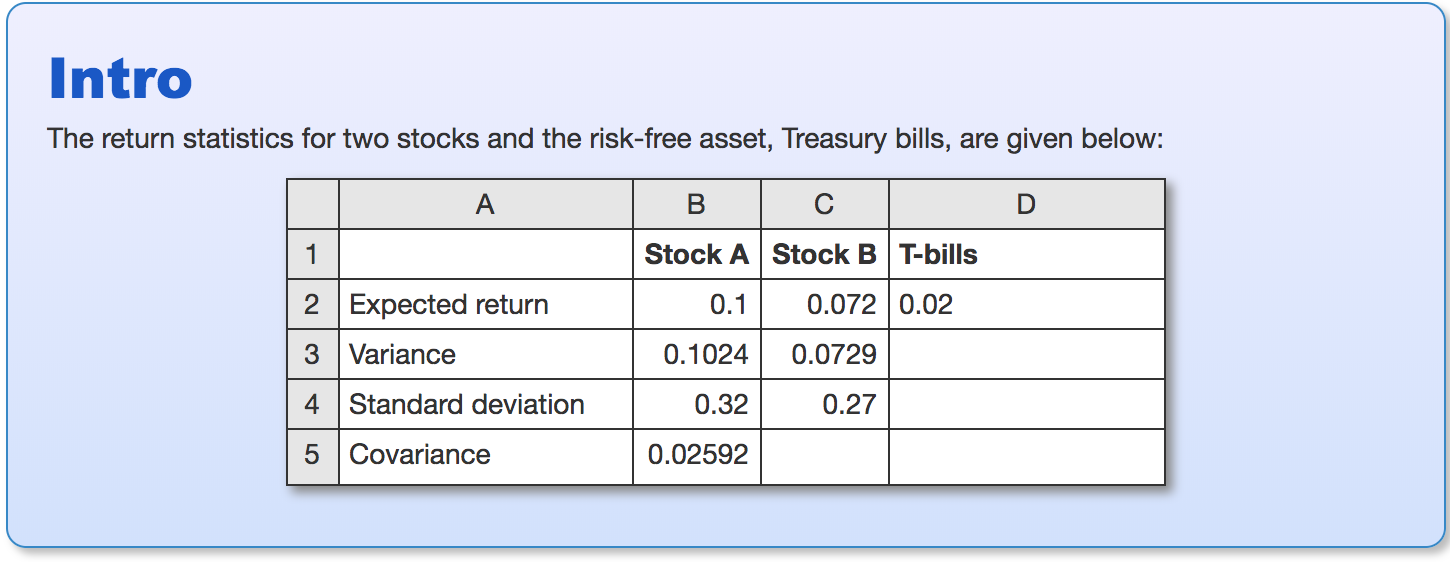1450x562 pixels.
Task: Select column B header
Action: click(x=696, y=205)
